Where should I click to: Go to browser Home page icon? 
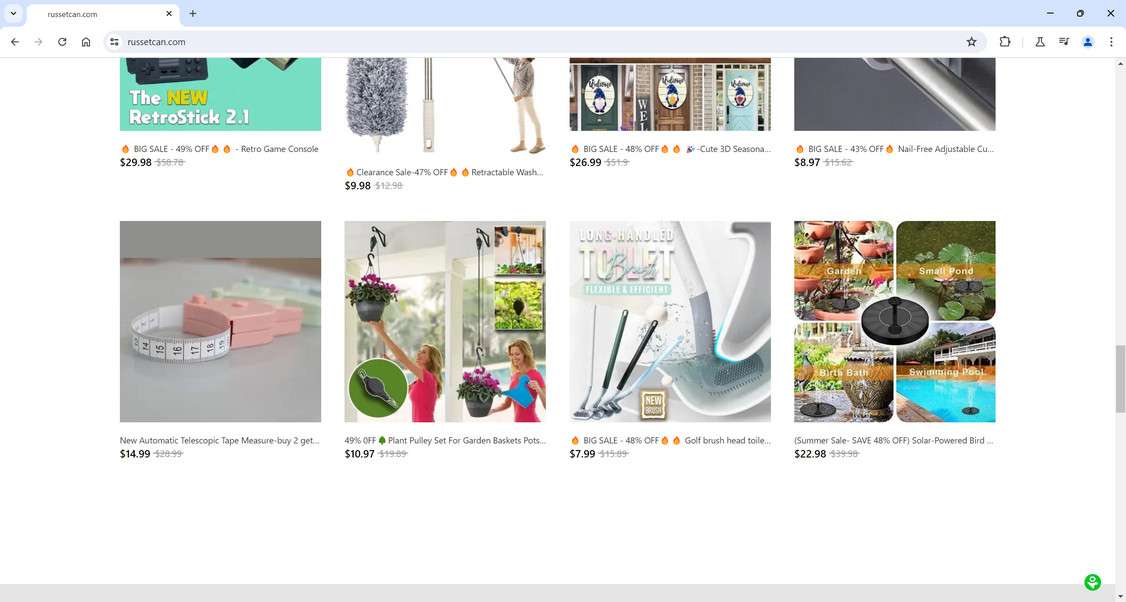86,42
